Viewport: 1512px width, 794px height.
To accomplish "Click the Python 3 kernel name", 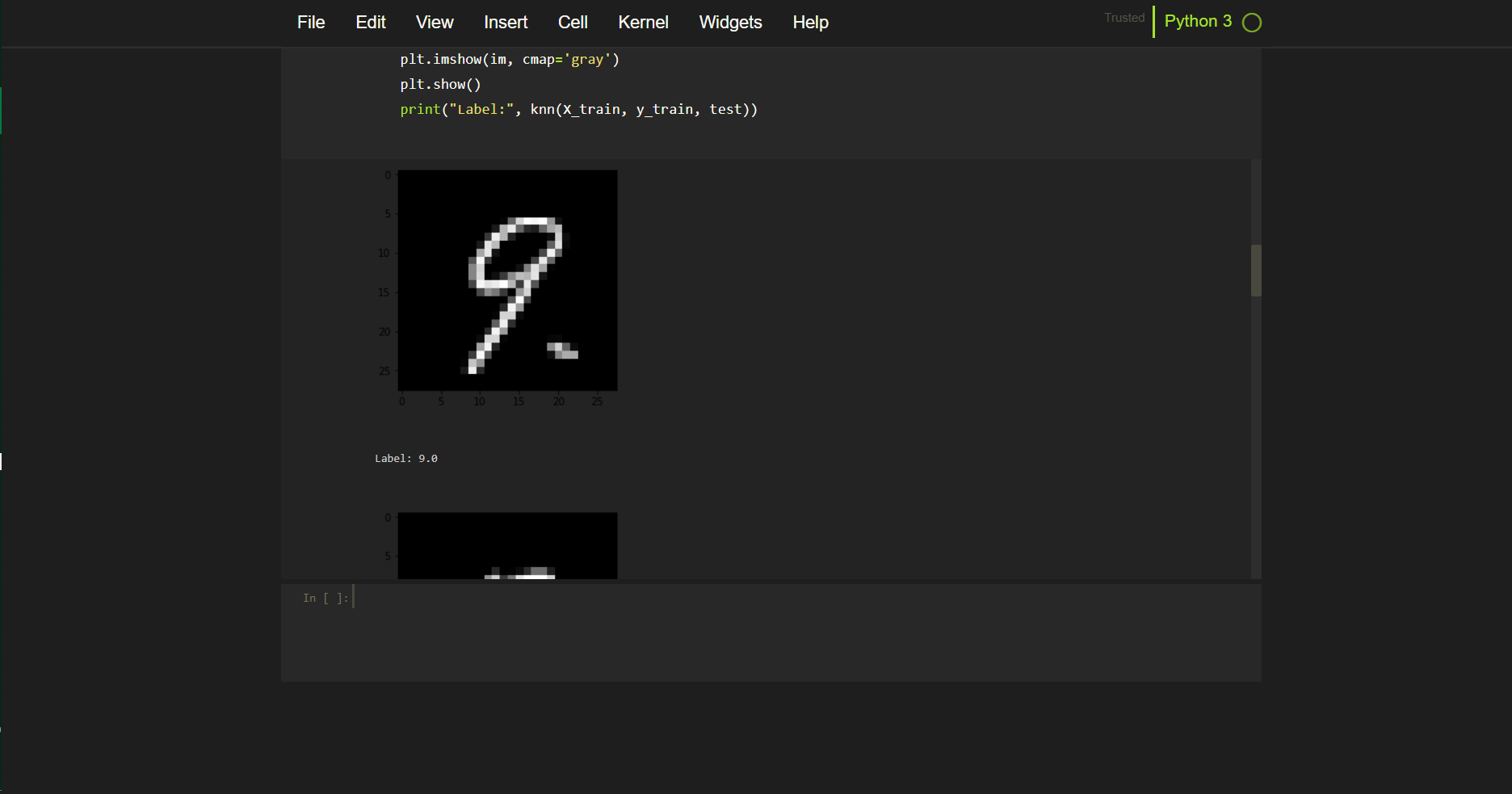I will [1197, 22].
